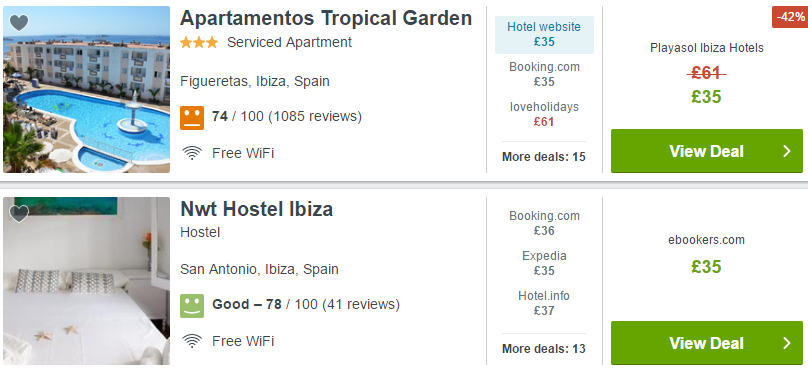Expand More deals: 13 for Nwt Hostel
Image resolution: width=808 pixels, height=371 pixels.
click(544, 349)
